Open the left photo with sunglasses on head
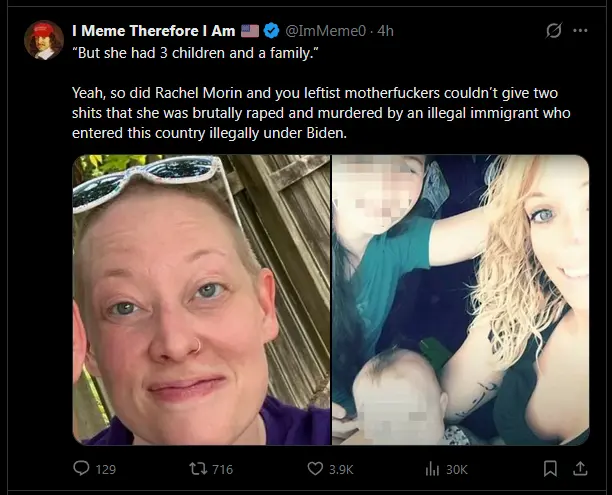Viewport: 612px width, 495px height. pyautogui.click(x=200, y=299)
